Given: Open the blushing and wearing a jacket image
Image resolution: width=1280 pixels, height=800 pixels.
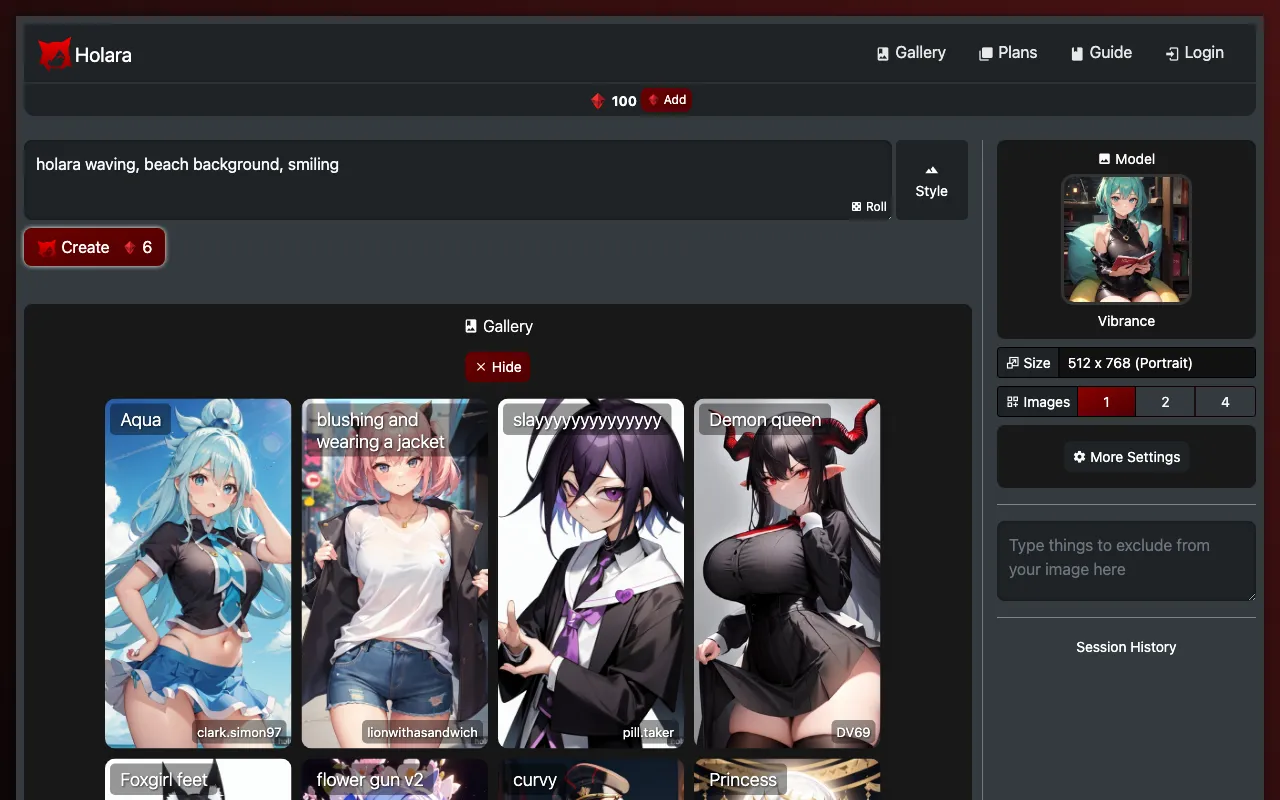Looking at the screenshot, I should (x=395, y=573).
